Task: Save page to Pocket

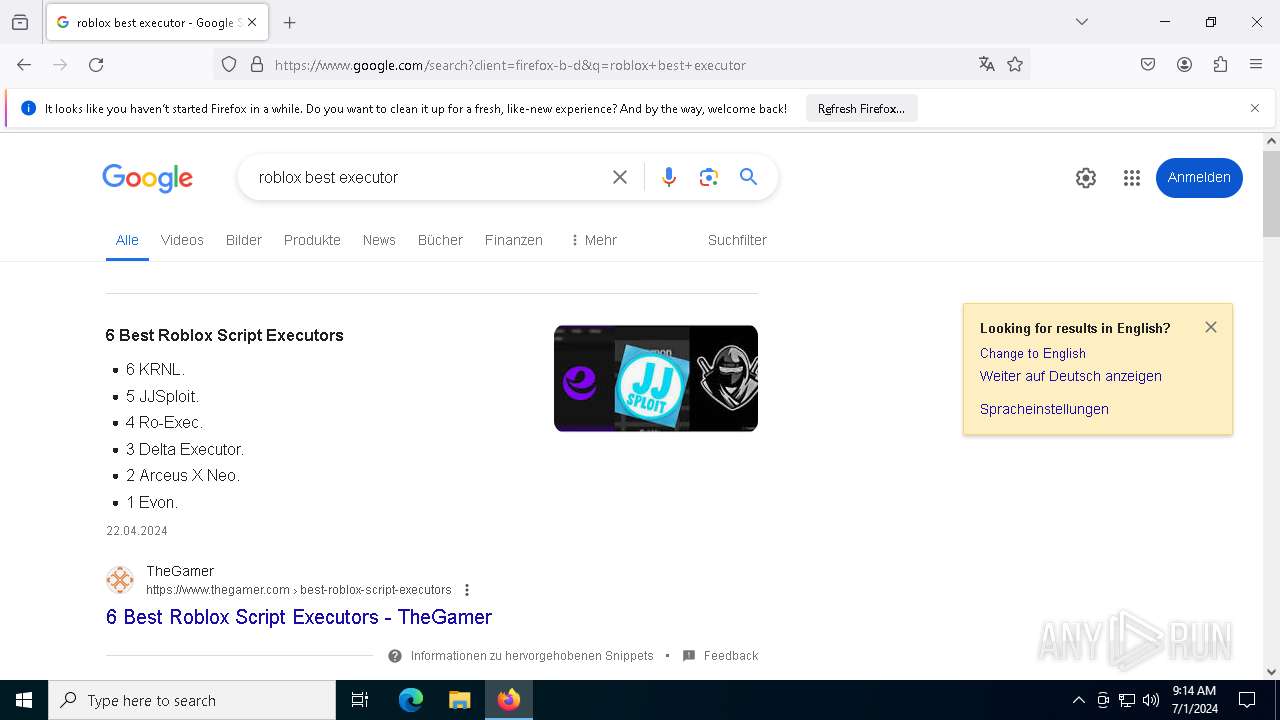Action: click(x=1148, y=65)
